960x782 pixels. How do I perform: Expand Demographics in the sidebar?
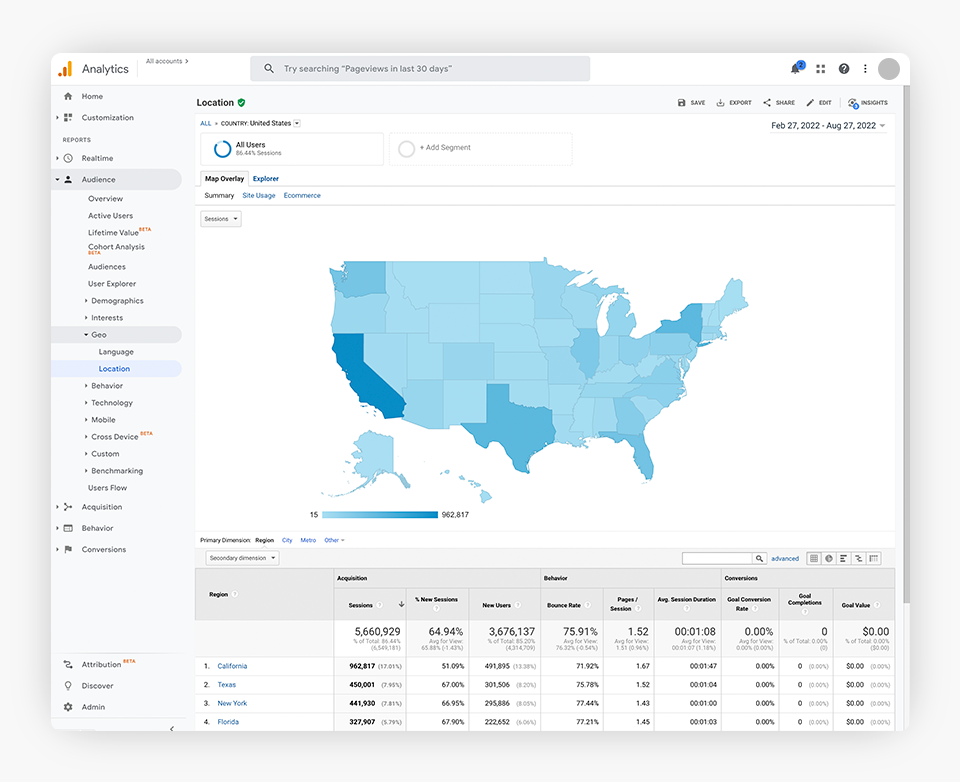[x=117, y=301]
